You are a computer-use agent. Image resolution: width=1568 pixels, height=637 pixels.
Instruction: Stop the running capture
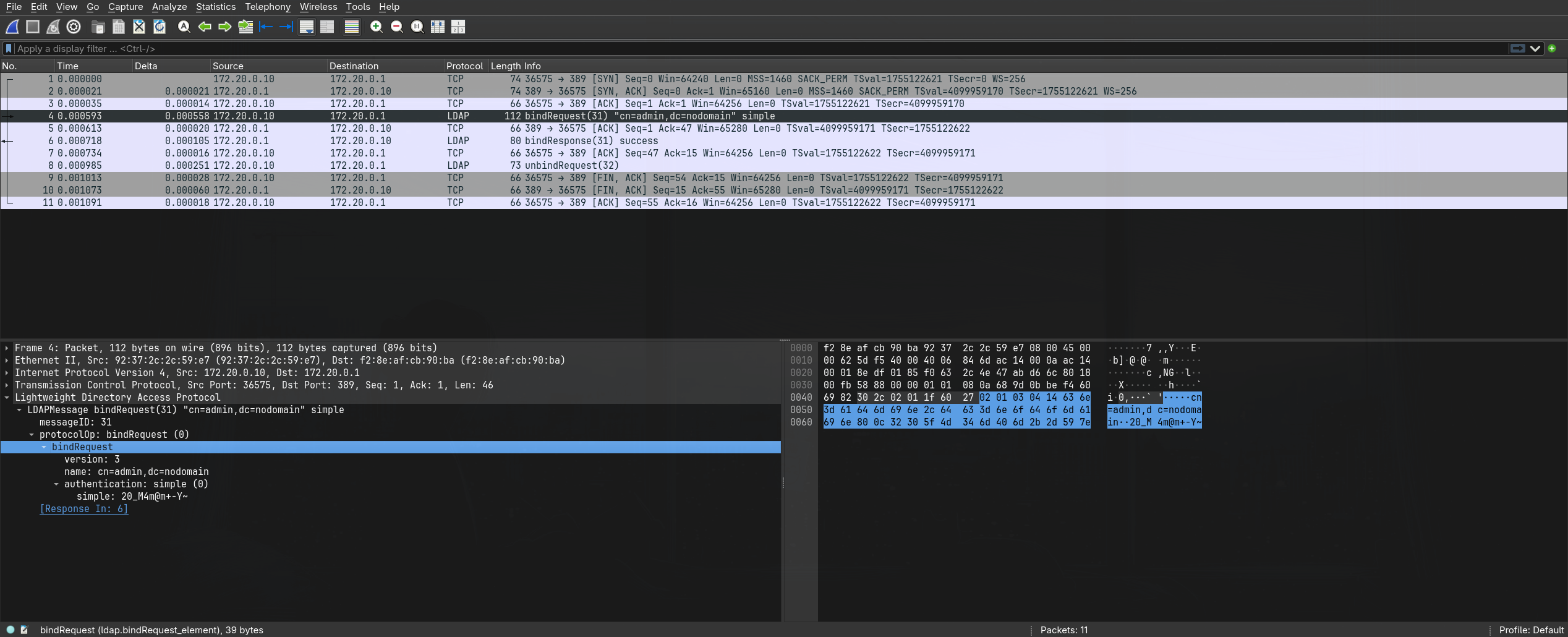pos(33,27)
